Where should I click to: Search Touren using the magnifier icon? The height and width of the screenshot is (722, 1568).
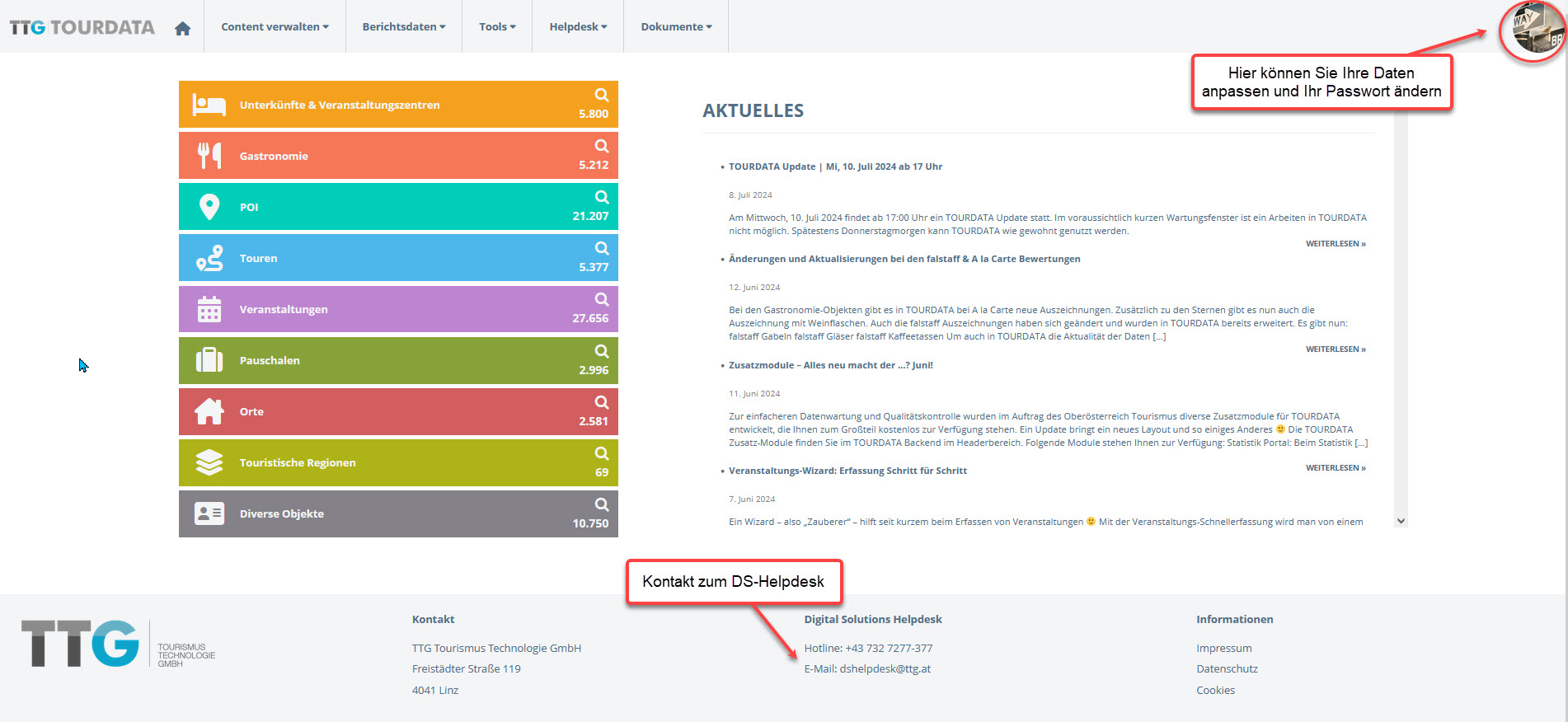[x=602, y=248]
